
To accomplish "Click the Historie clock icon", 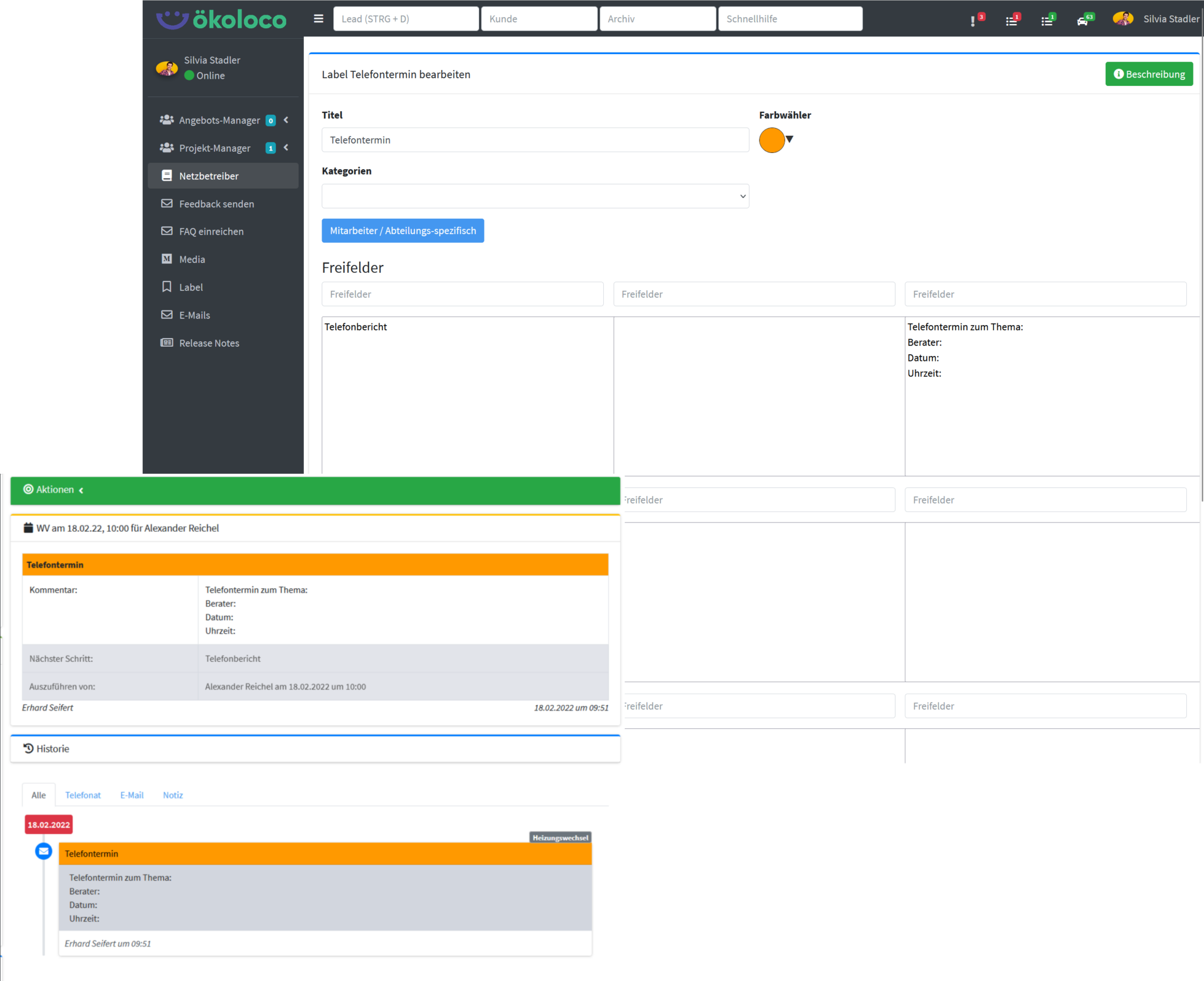I will tap(28, 748).
